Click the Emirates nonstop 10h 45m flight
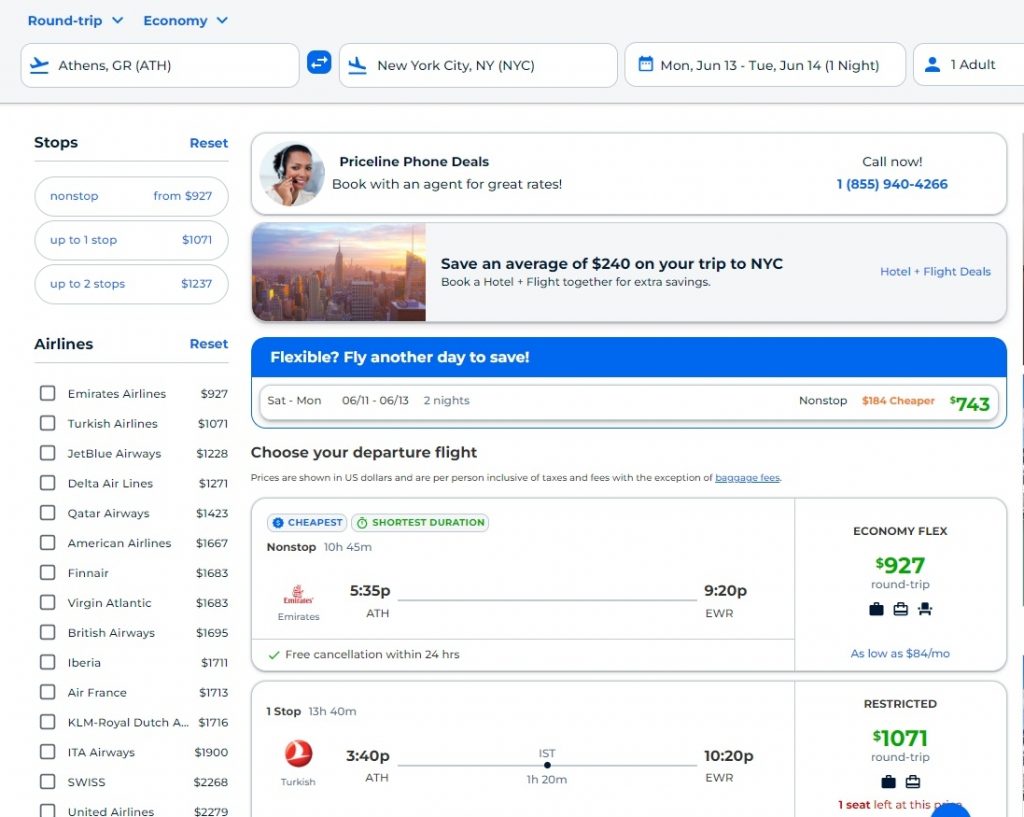 tap(522, 585)
